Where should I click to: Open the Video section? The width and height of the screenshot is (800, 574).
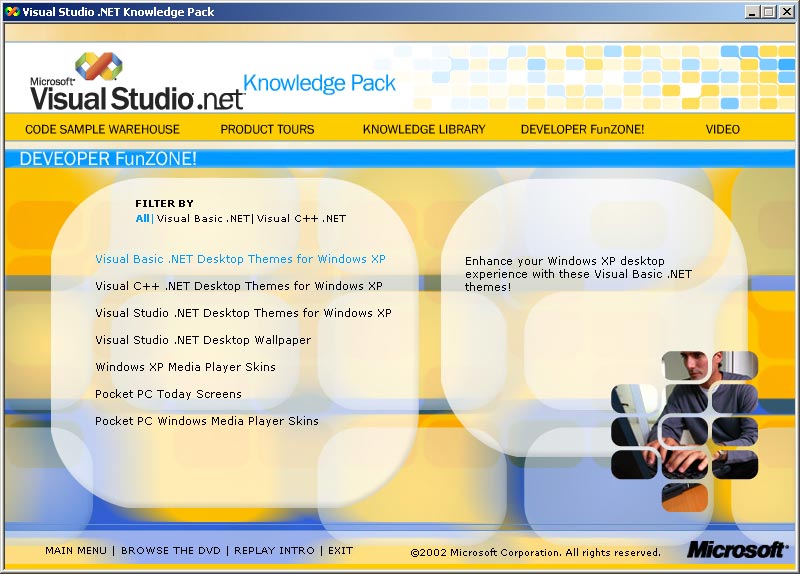click(x=722, y=130)
